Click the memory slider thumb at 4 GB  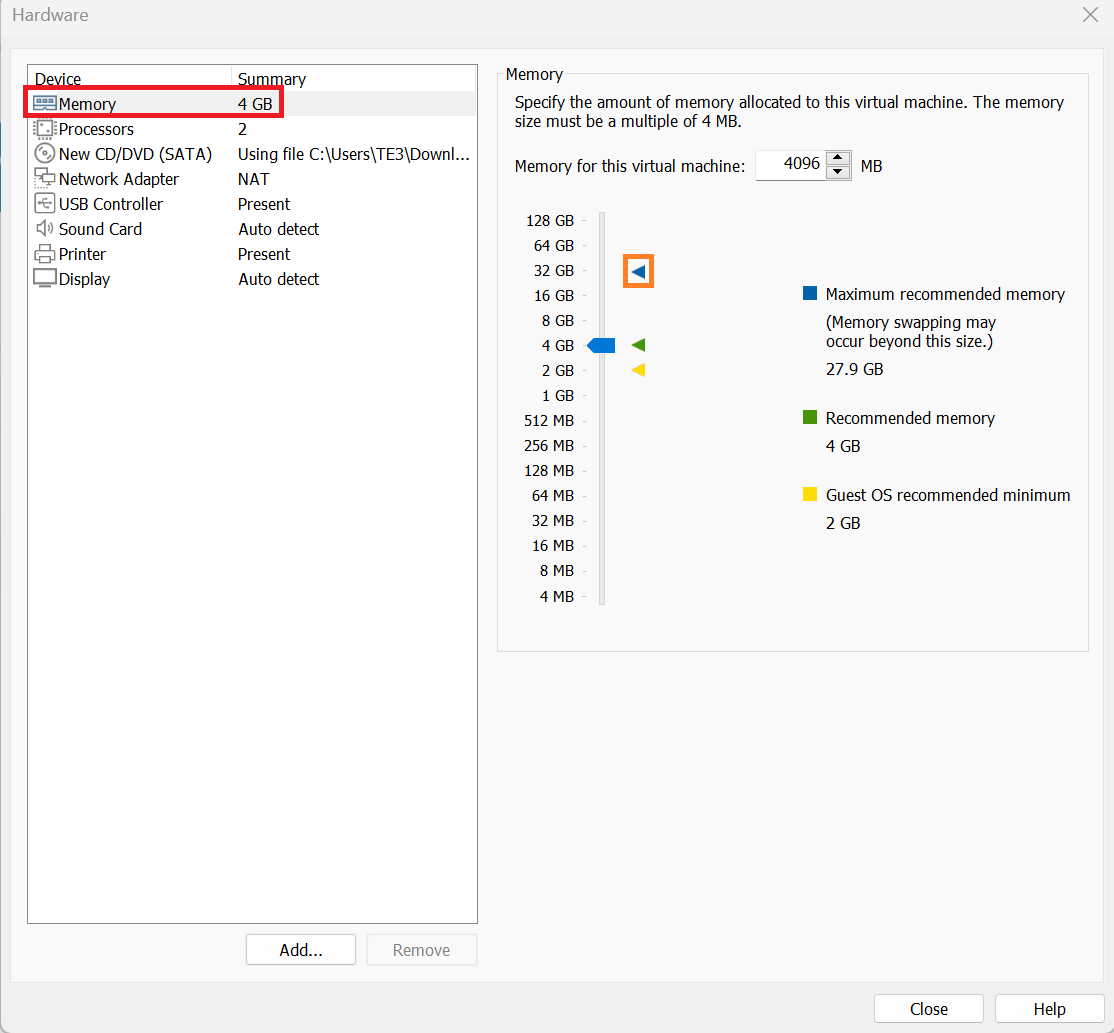click(x=601, y=345)
